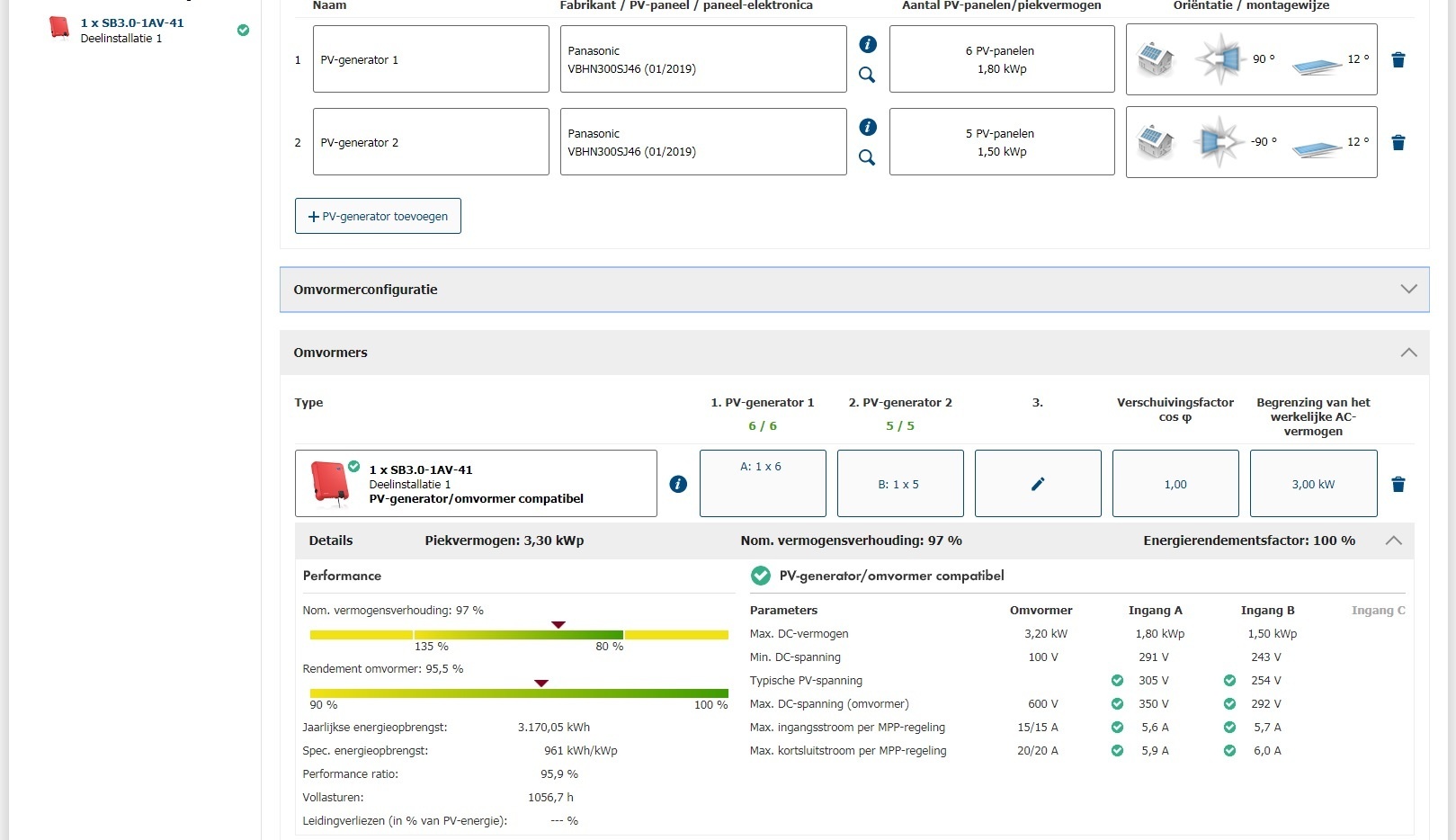Edit the third generator input with pencil
The image size is (1456, 840).
tap(1038, 484)
